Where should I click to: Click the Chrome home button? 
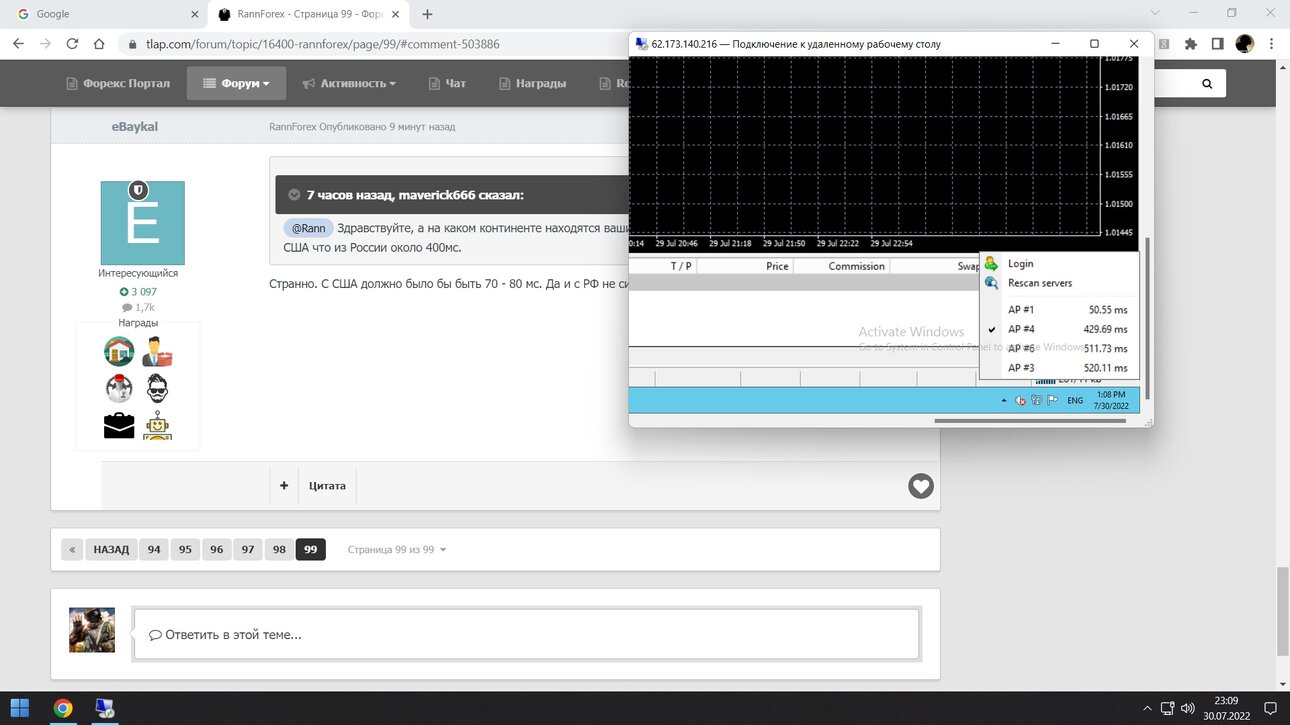(99, 44)
